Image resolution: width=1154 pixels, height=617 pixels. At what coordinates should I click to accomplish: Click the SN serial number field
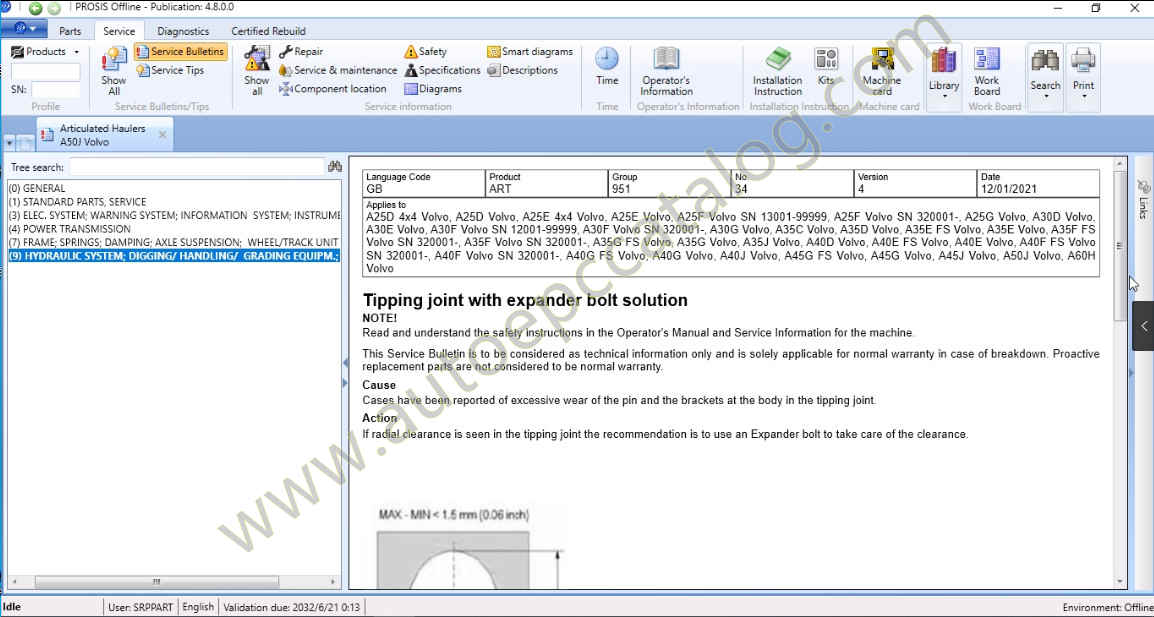pos(56,90)
